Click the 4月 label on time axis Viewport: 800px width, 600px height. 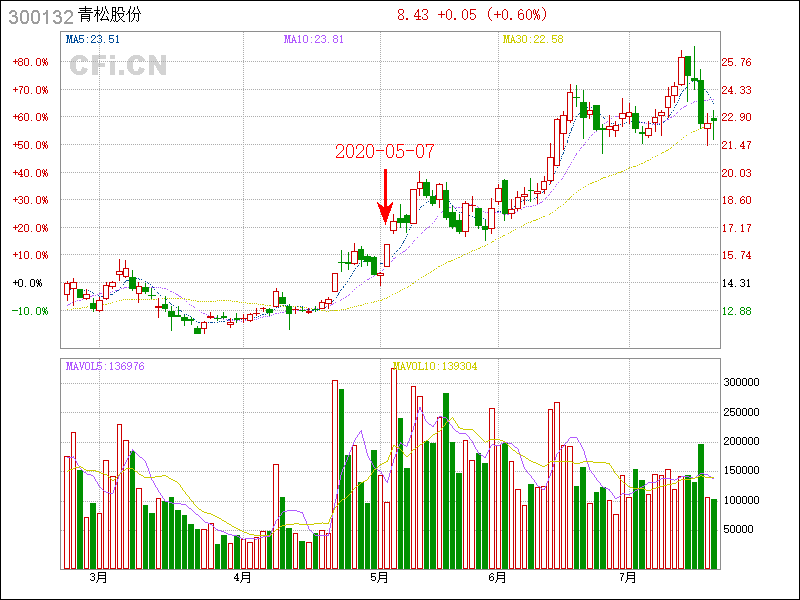241,578
